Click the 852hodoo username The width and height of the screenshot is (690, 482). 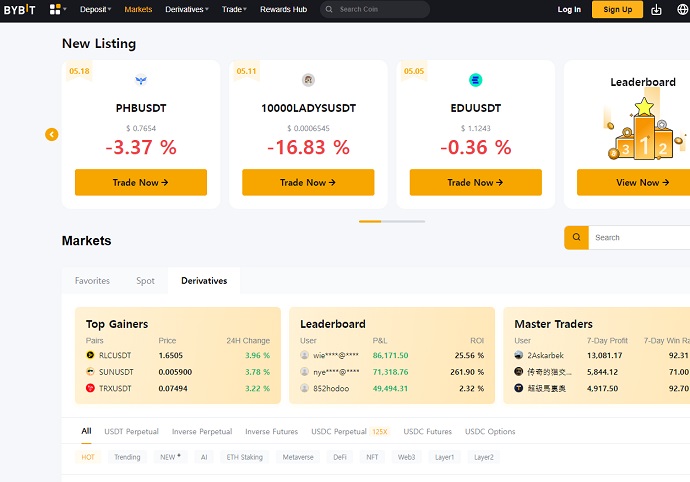[331, 388]
